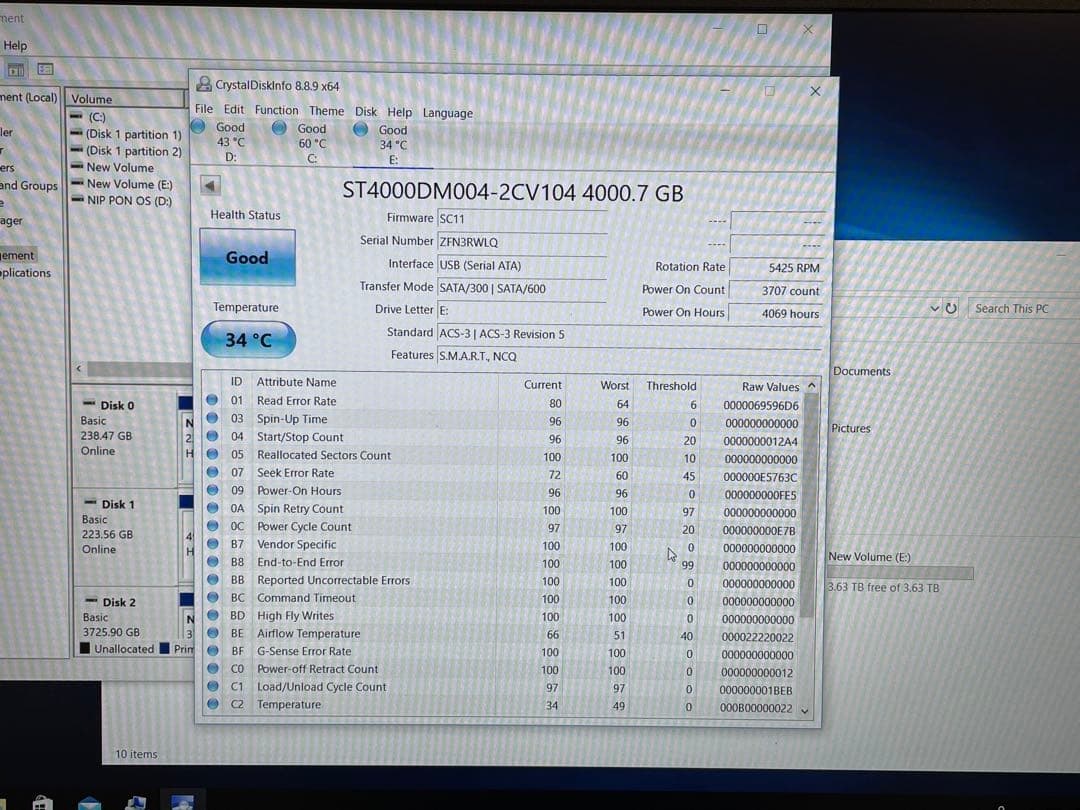Viewport: 1080px width, 810px height.
Task: Click the File Explorer refresh icon
Action: click(x=951, y=309)
